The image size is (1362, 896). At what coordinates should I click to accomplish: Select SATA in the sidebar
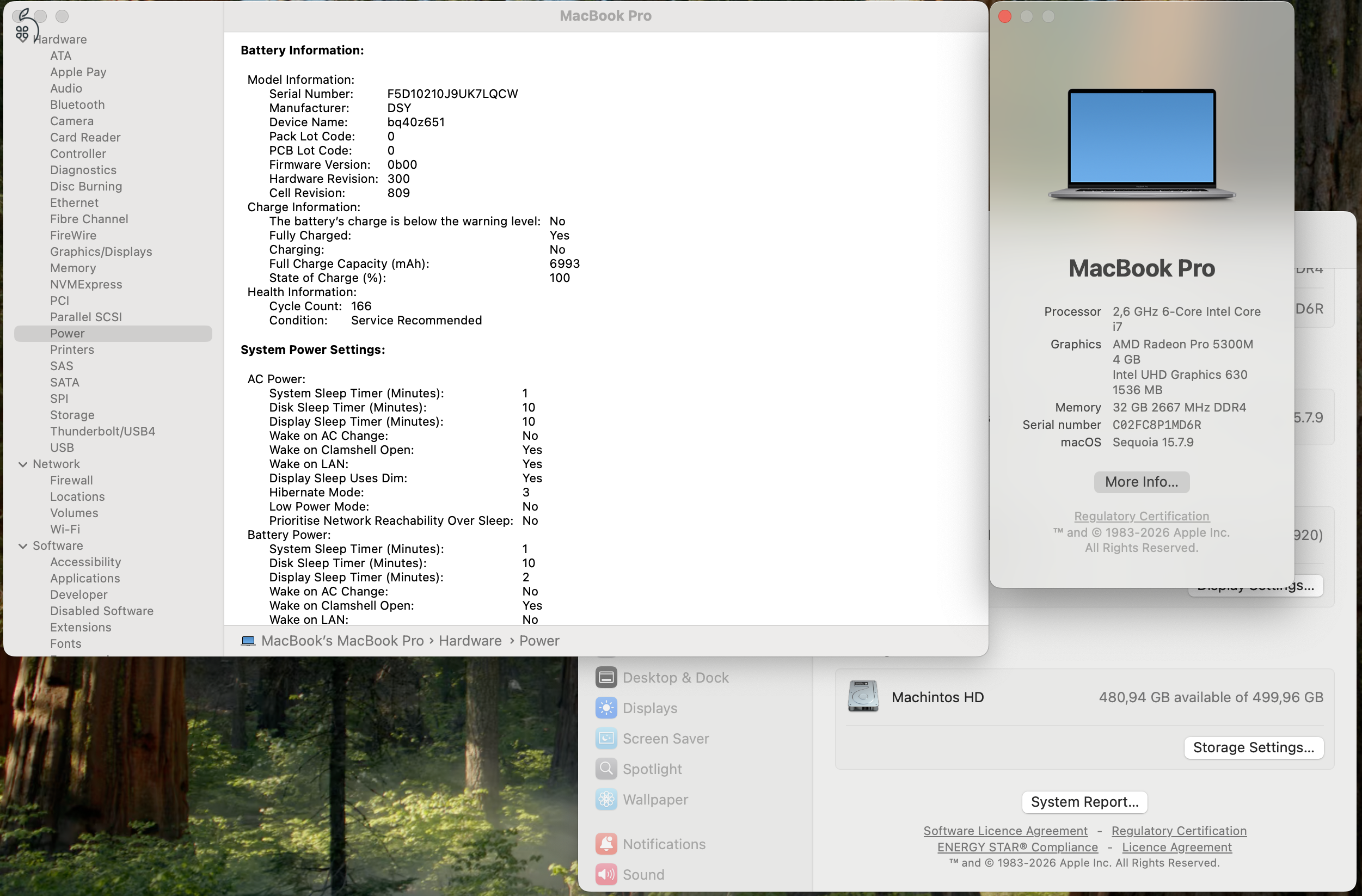[65, 382]
